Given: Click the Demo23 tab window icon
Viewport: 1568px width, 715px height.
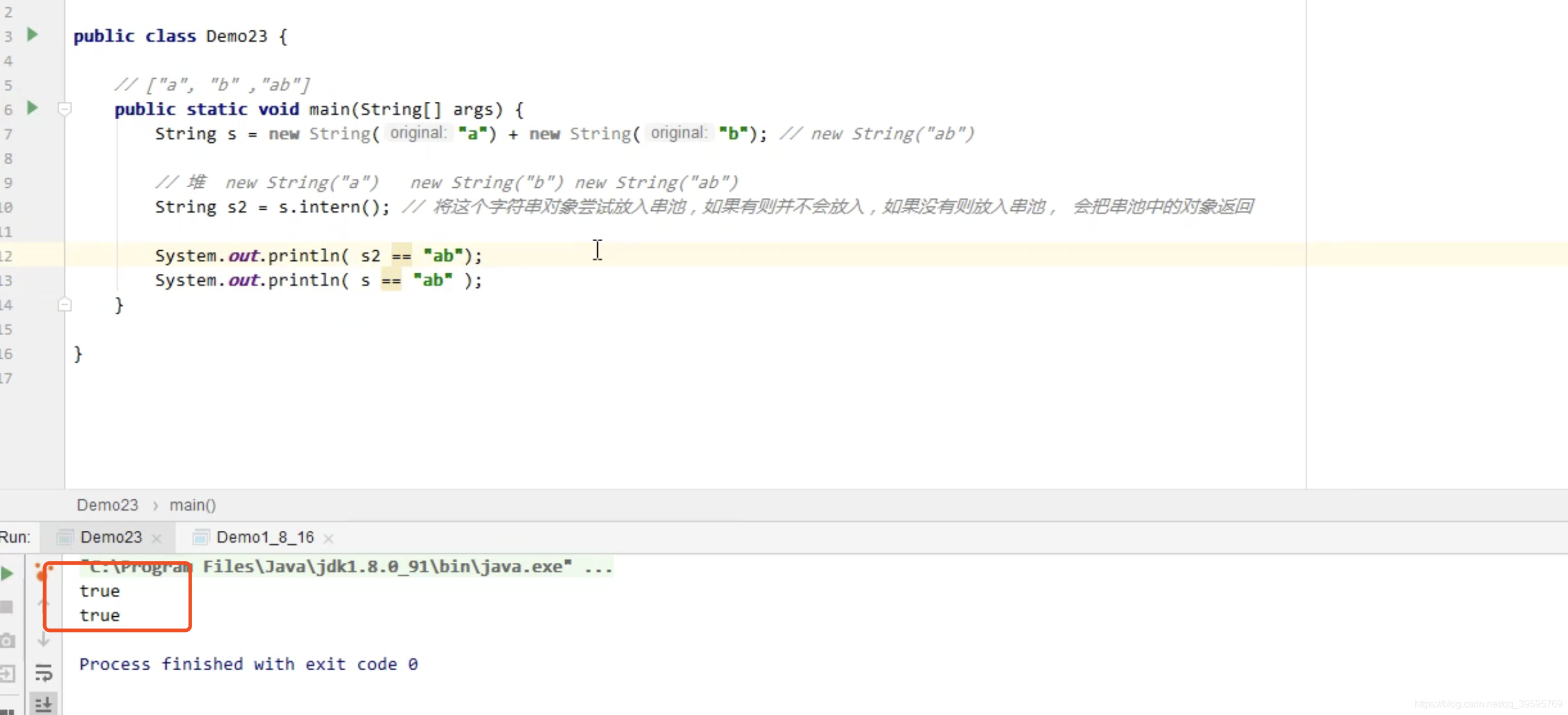Looking at the screenshot, I should click(64, 537).
